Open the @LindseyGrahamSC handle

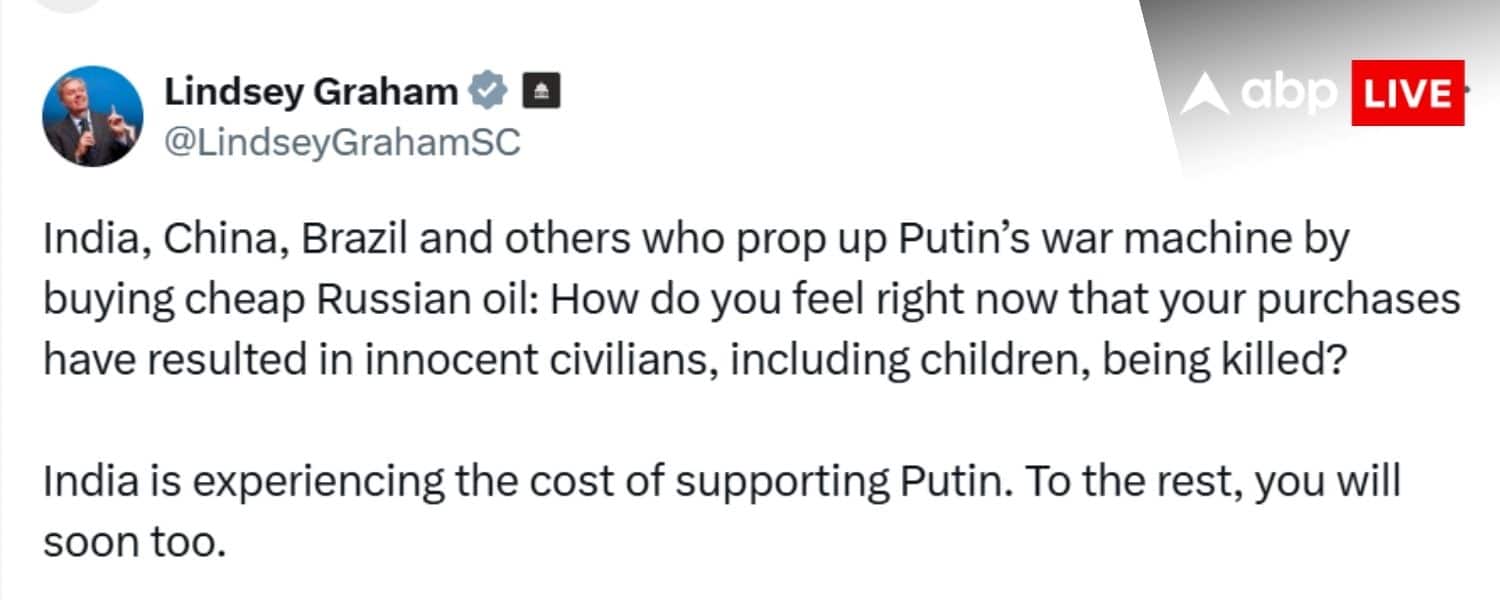tap(341, 143)
